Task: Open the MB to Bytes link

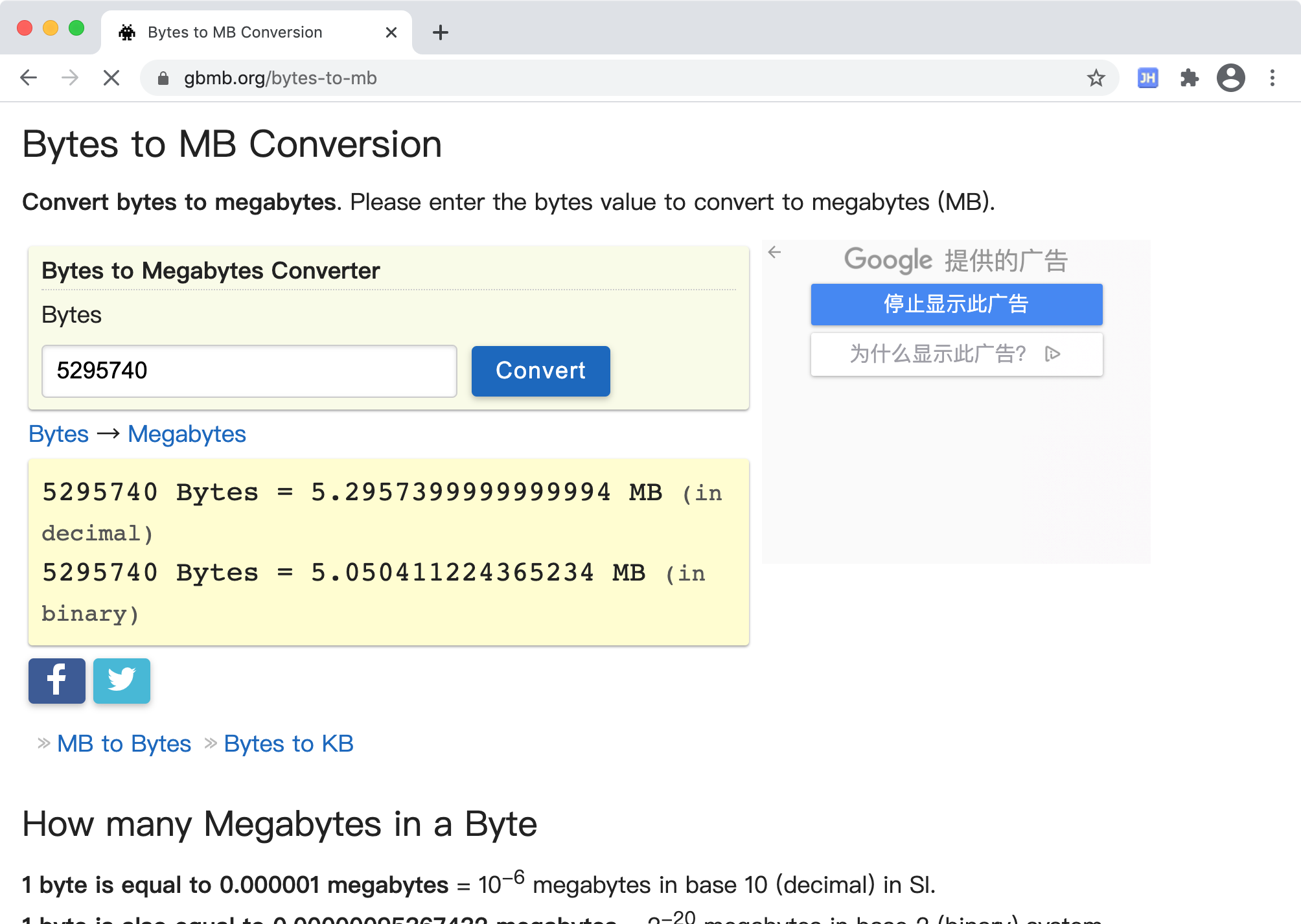Action: (x=124, y=743)
